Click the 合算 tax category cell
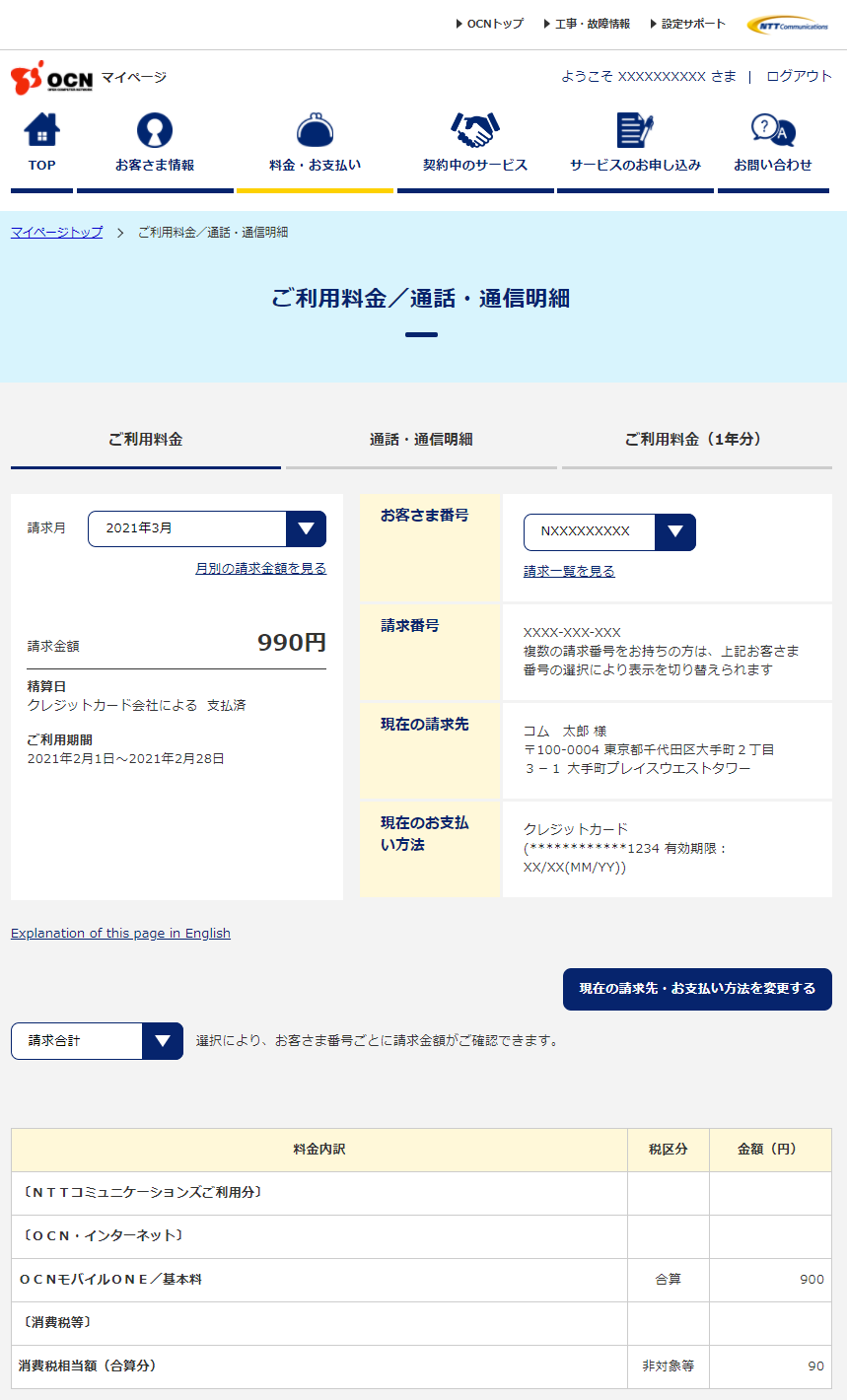 [x=669, y=1280]
